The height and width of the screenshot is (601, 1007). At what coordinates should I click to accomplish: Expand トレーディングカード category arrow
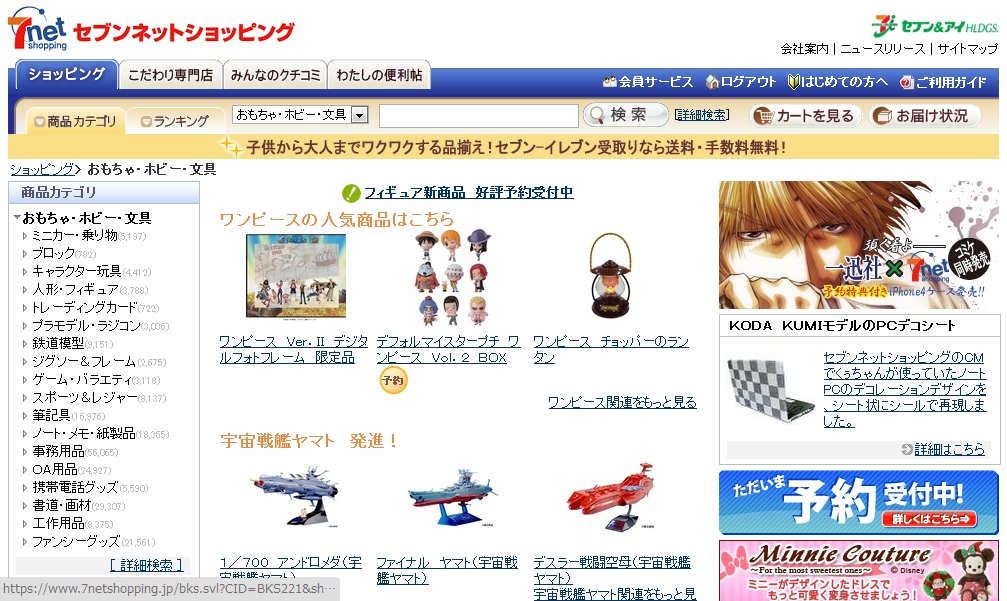(x=25, y=308)
